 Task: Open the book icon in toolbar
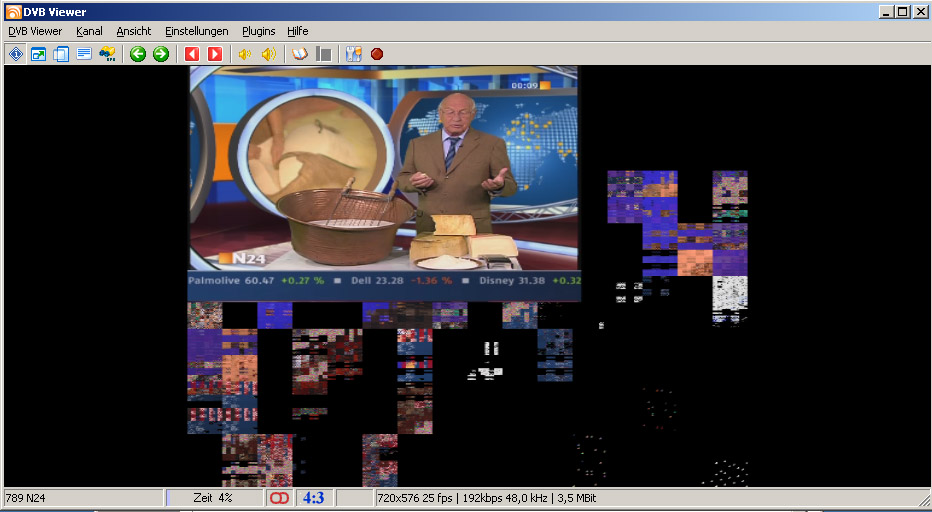click(300, 54)
